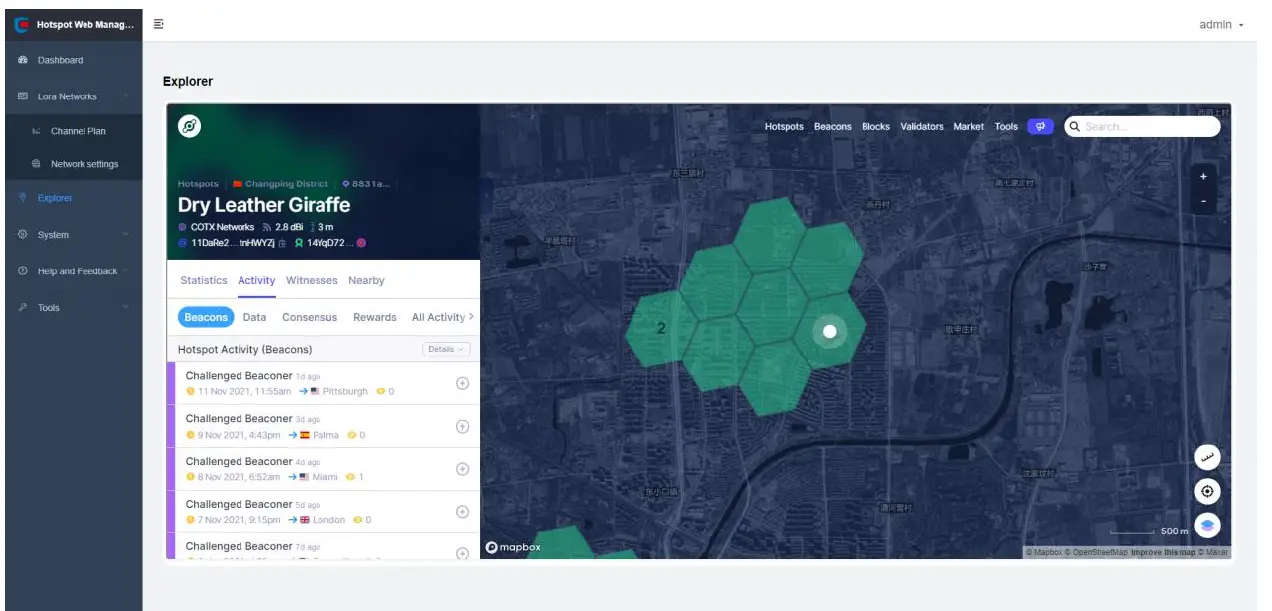Click the search magnifier icon
This screenshot has height=611, width=1272.
pyautogui.click(x=1075, y=127)
